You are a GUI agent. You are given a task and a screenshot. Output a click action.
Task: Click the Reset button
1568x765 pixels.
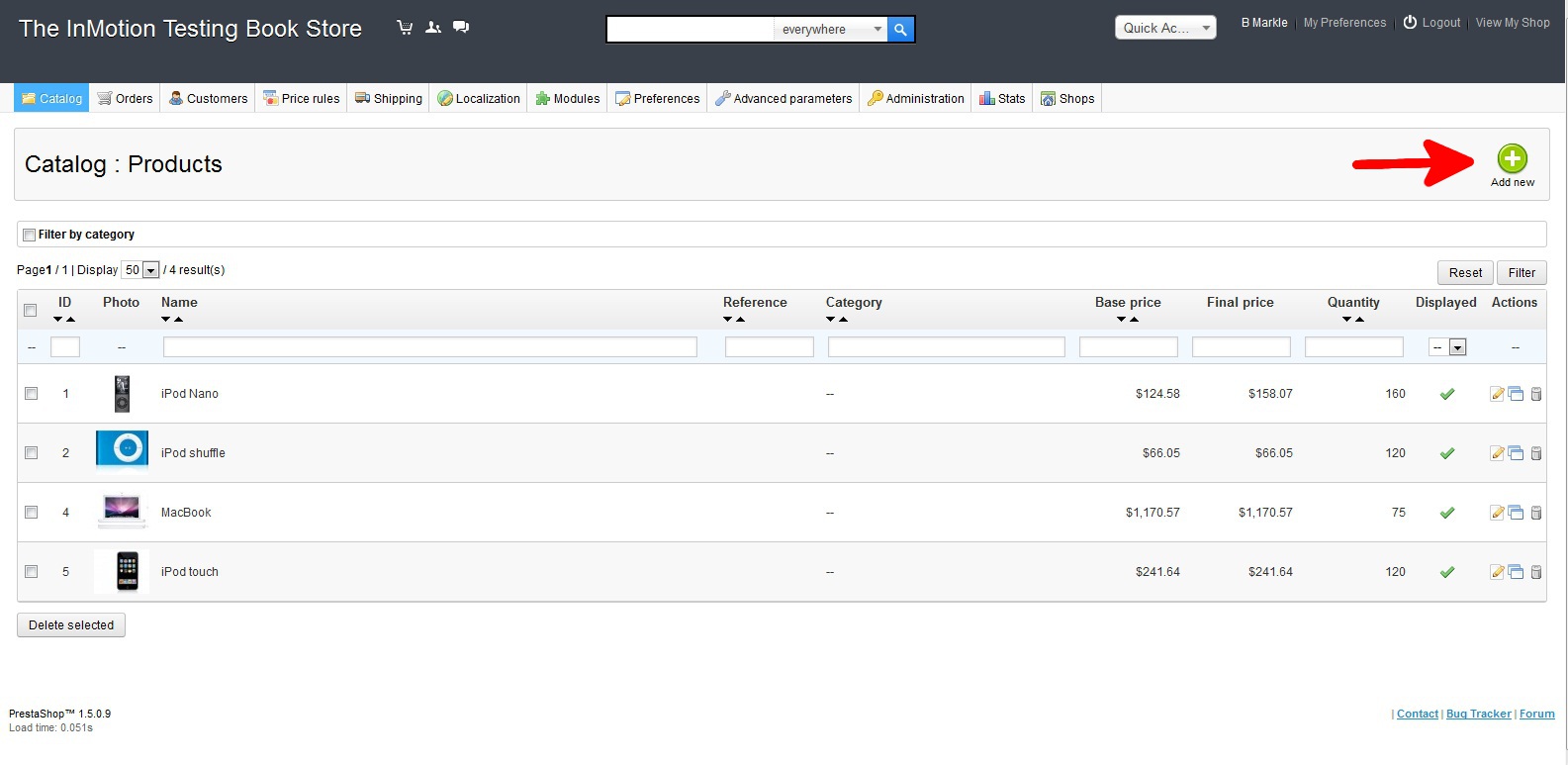(1465, 273)
